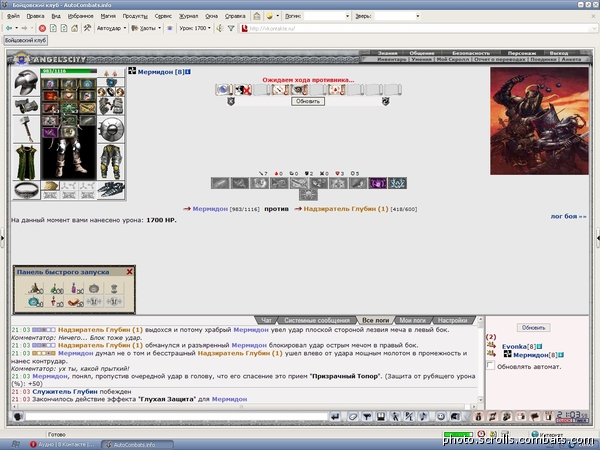Click the crossed hammers tools icon
Viewport: 600px width, 450px height.
pos(87,28)
